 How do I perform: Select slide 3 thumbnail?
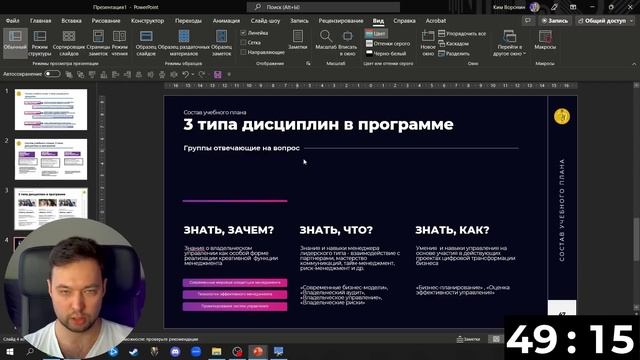(51, 209)
